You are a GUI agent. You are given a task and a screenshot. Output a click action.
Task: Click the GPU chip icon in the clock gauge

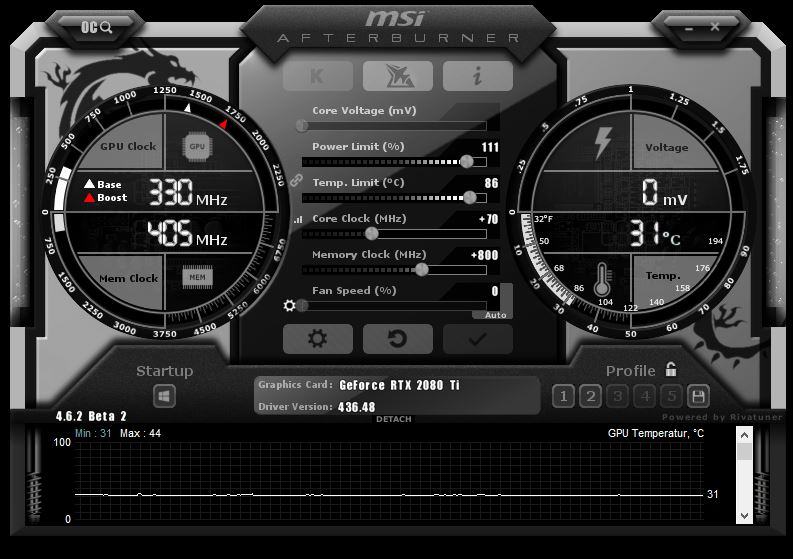[197, 147]
